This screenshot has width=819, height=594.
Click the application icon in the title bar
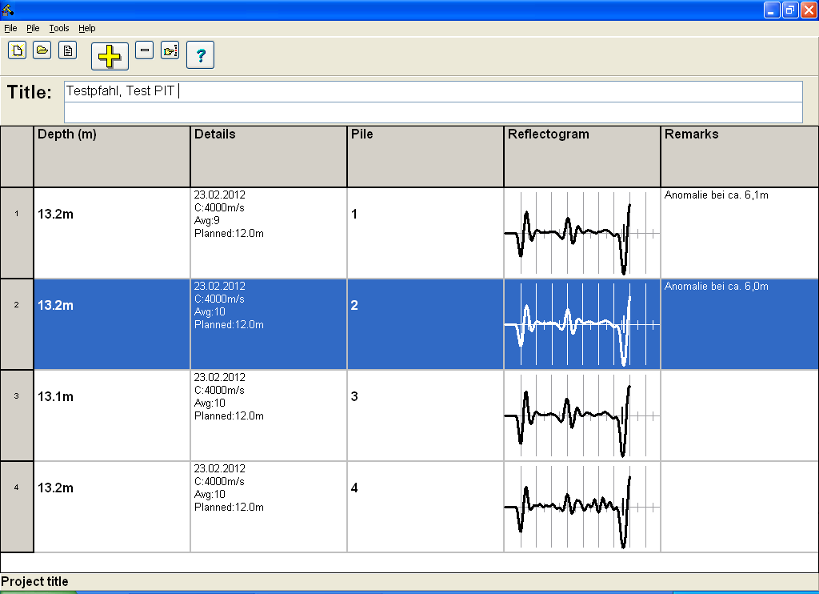(7, 9)
